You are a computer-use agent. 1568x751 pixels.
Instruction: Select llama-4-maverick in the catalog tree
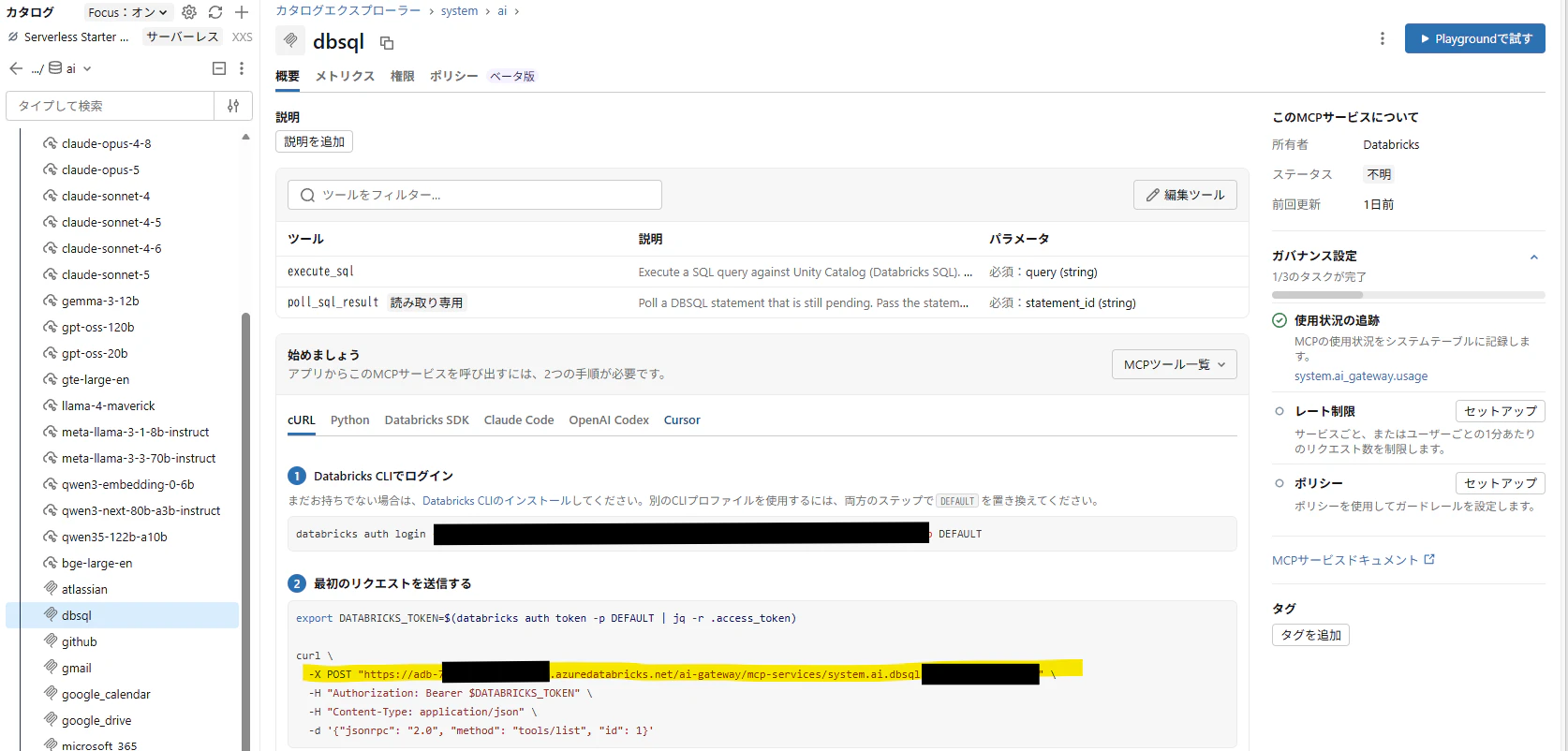pos(109,405)
